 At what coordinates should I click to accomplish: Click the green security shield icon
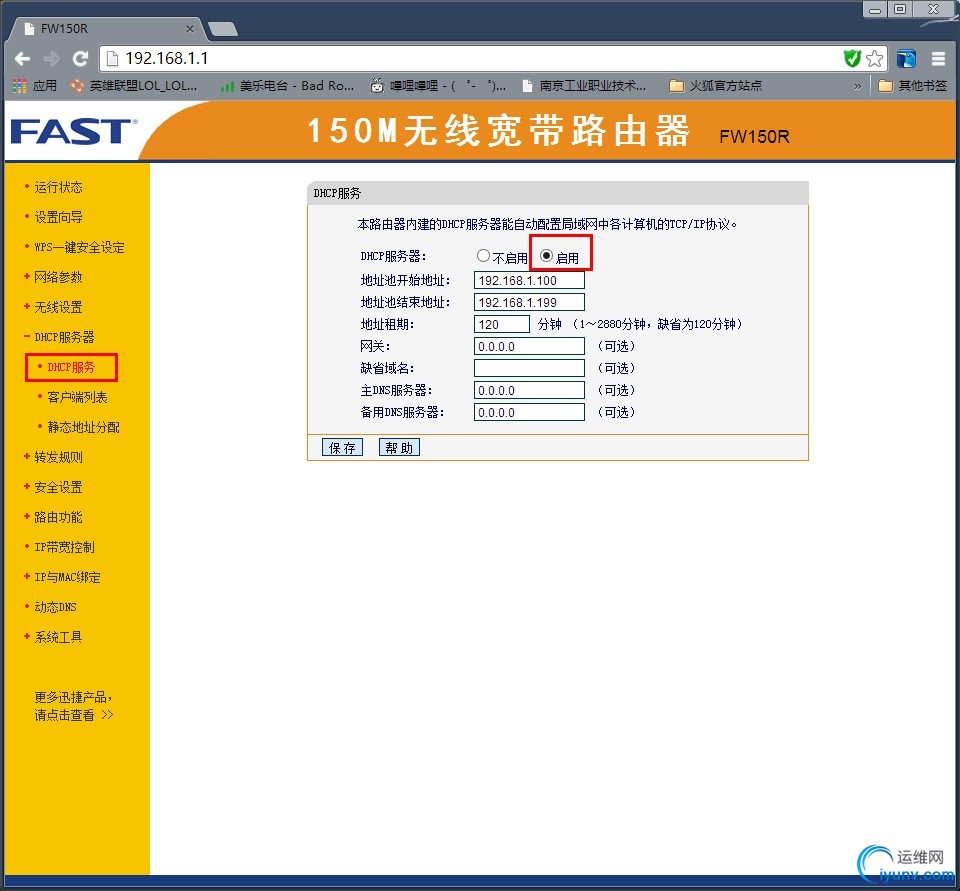click(x=852, y=59)
